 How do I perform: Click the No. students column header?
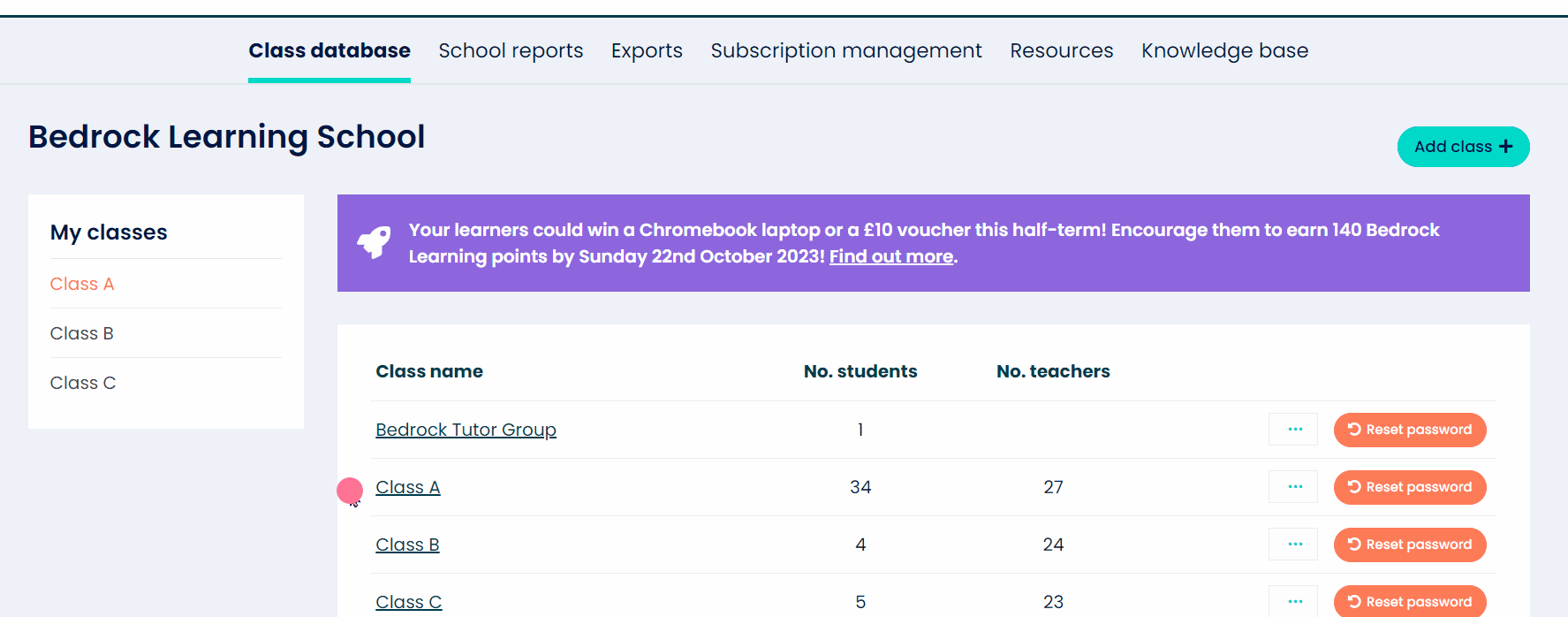(x=860, y=371)
